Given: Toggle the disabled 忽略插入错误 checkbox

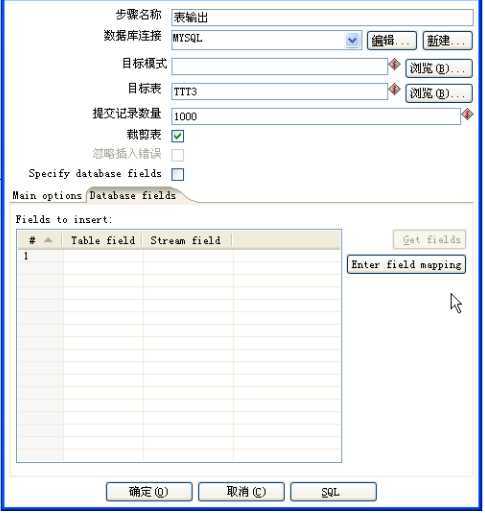Looking at the screenshot, I should [x=178, y=155].
